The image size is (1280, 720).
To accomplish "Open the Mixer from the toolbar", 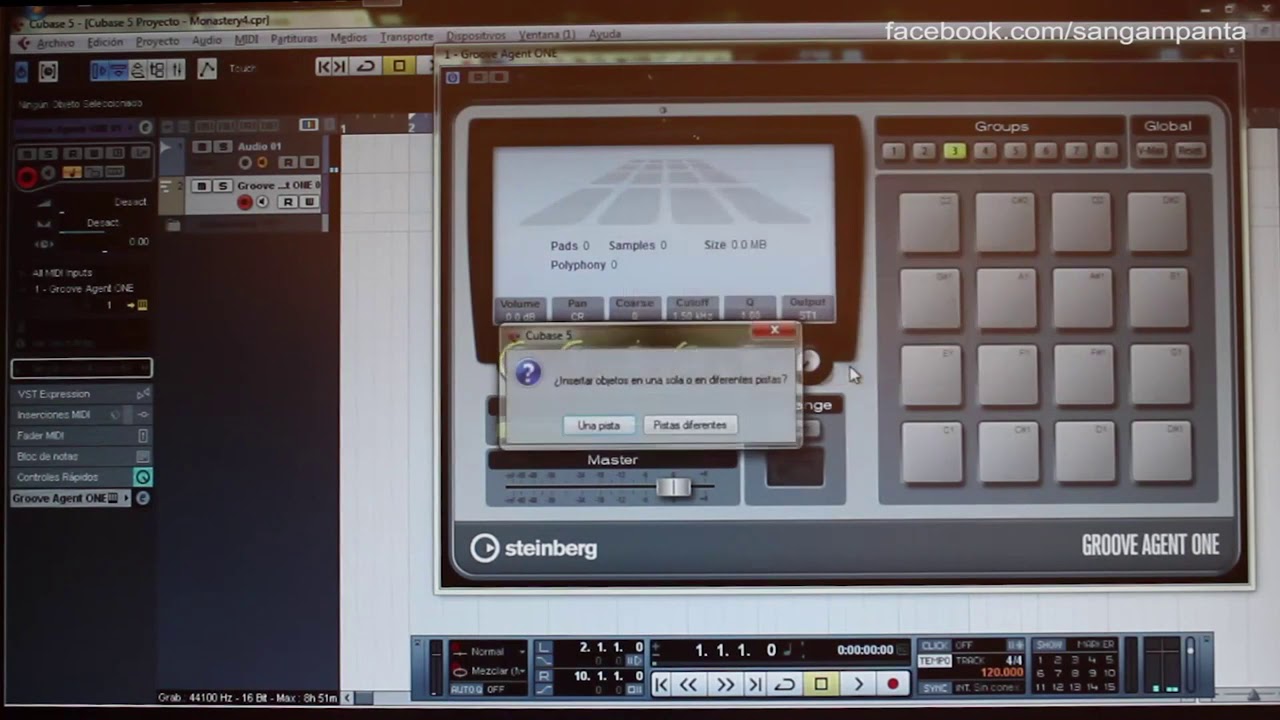I will [177, 69].
